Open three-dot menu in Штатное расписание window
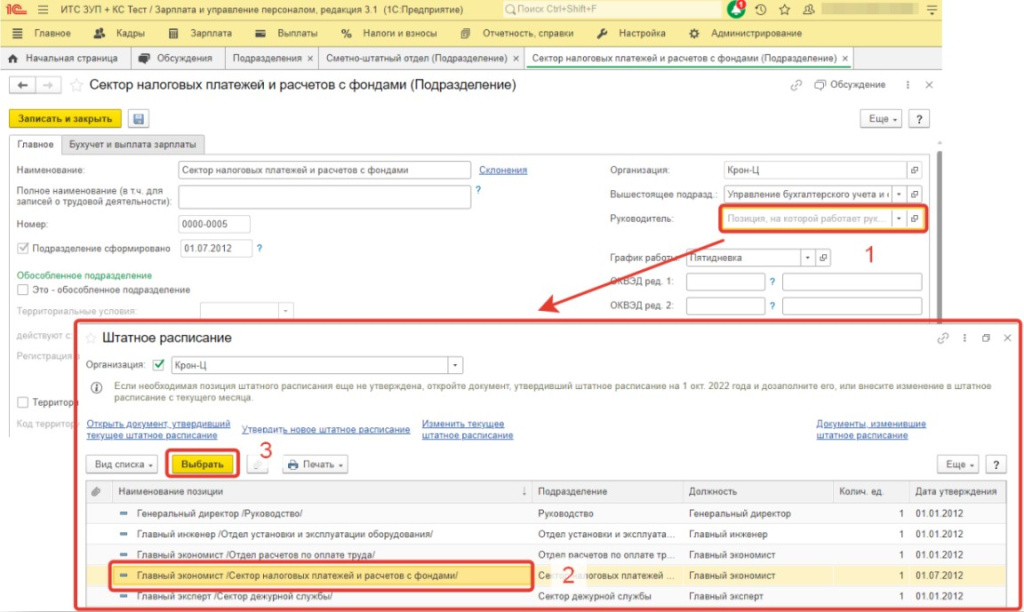This screenshot has height=612, width=1024. [965, 338]
